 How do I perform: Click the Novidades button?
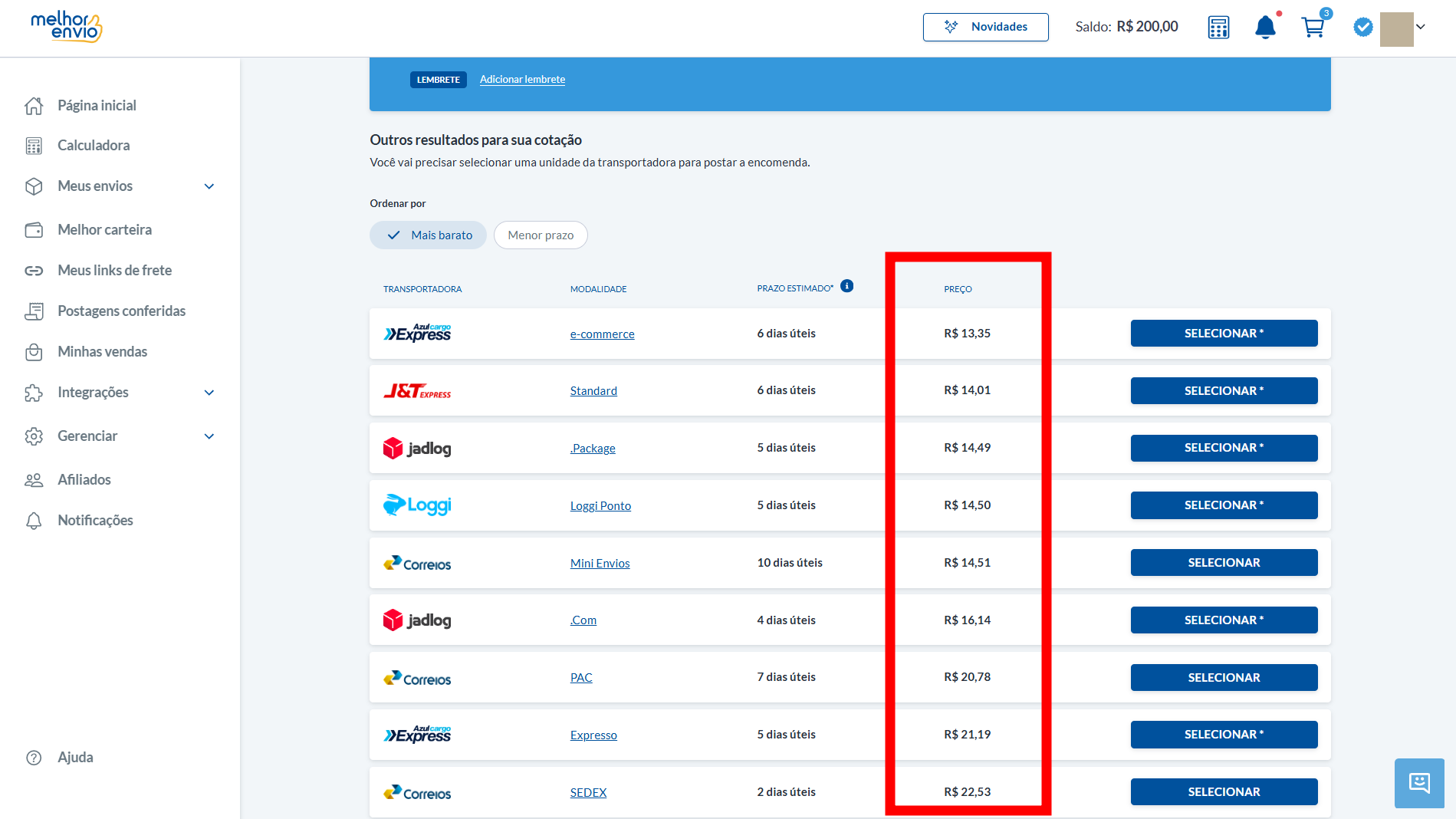tap(985, 27)
